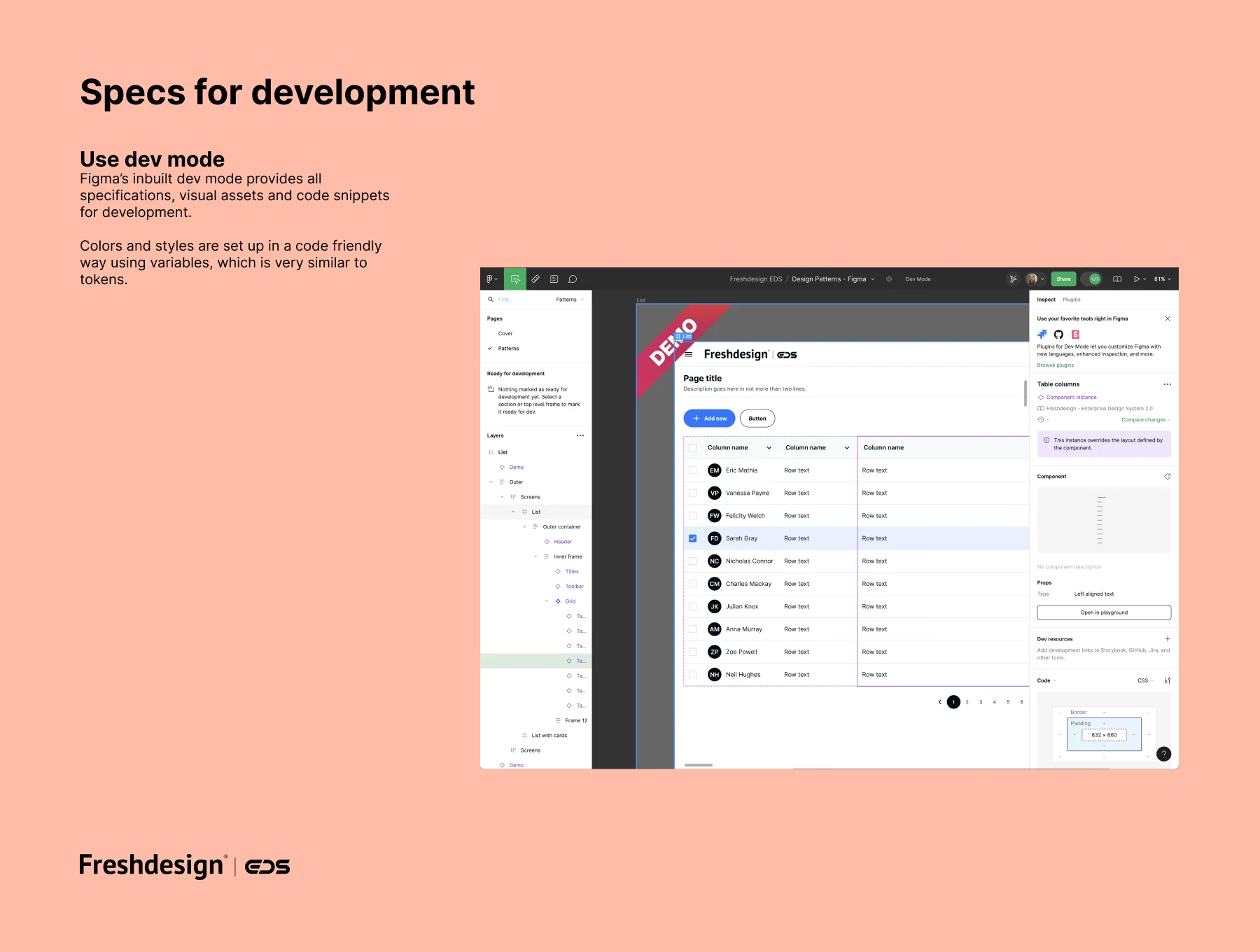Tick the Neil Hughes row checkbox
1260x952 pixels.
(692, 675)
